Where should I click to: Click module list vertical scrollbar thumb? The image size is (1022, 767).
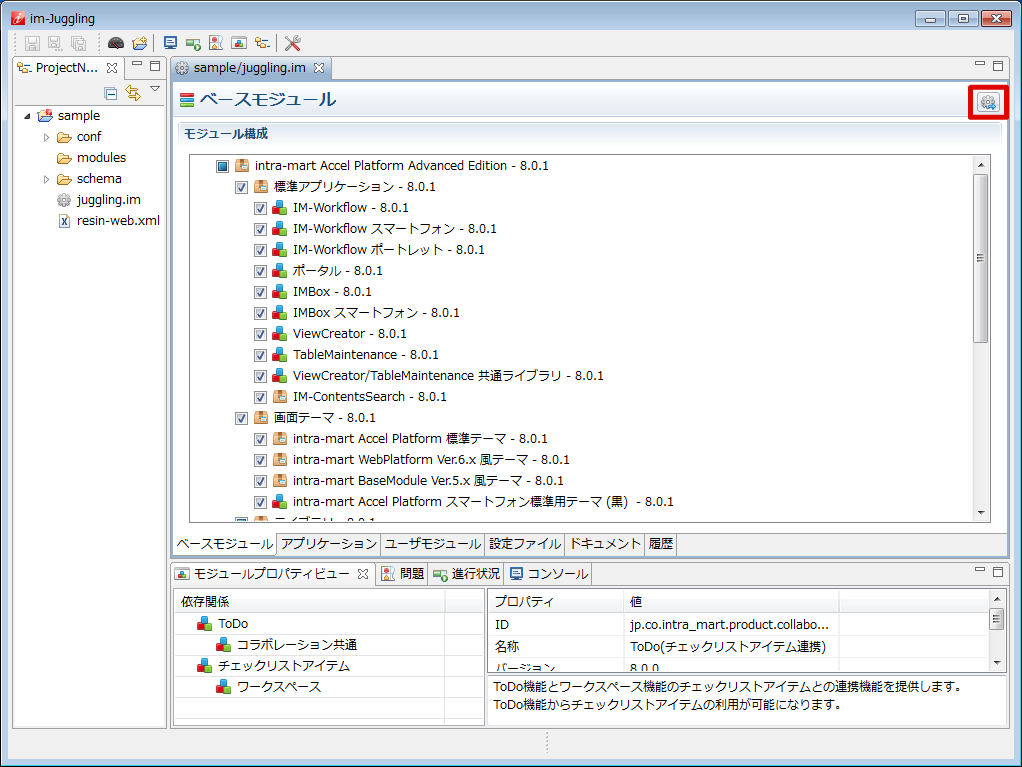point(980,258)
